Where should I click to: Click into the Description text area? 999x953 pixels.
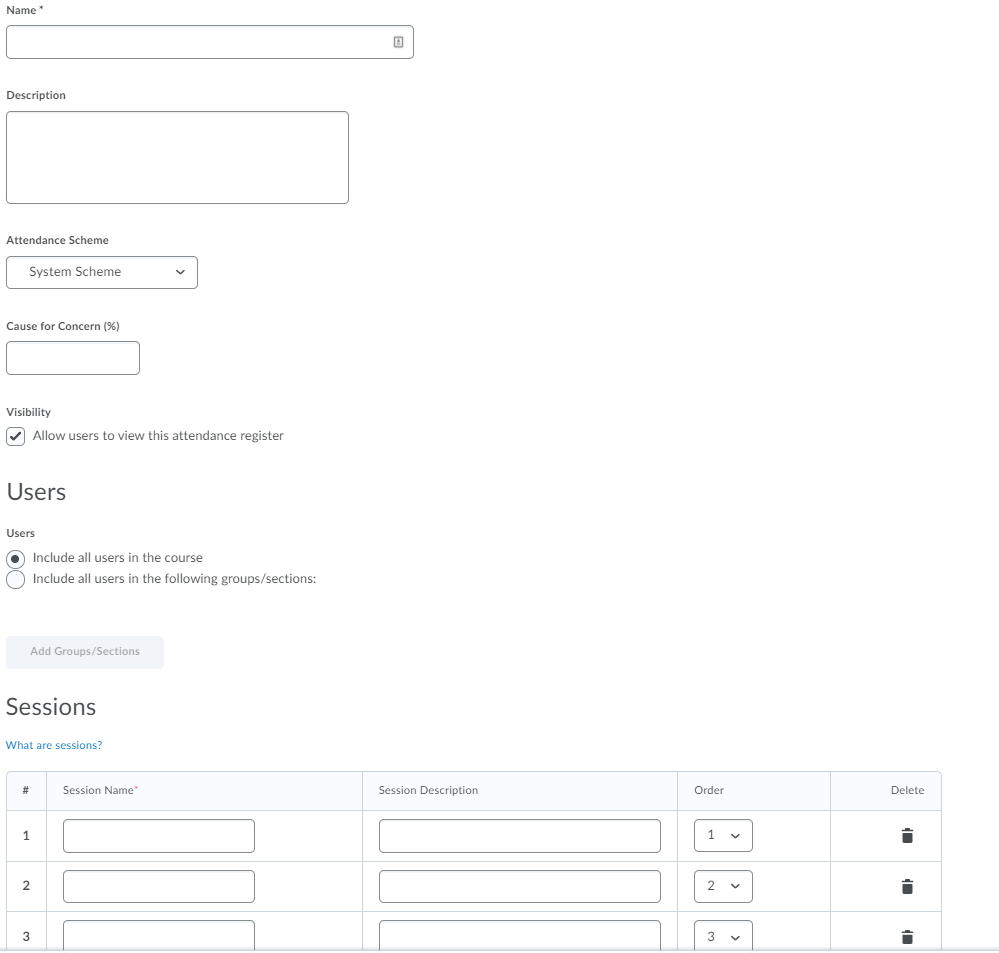click(x=177, y=157)
